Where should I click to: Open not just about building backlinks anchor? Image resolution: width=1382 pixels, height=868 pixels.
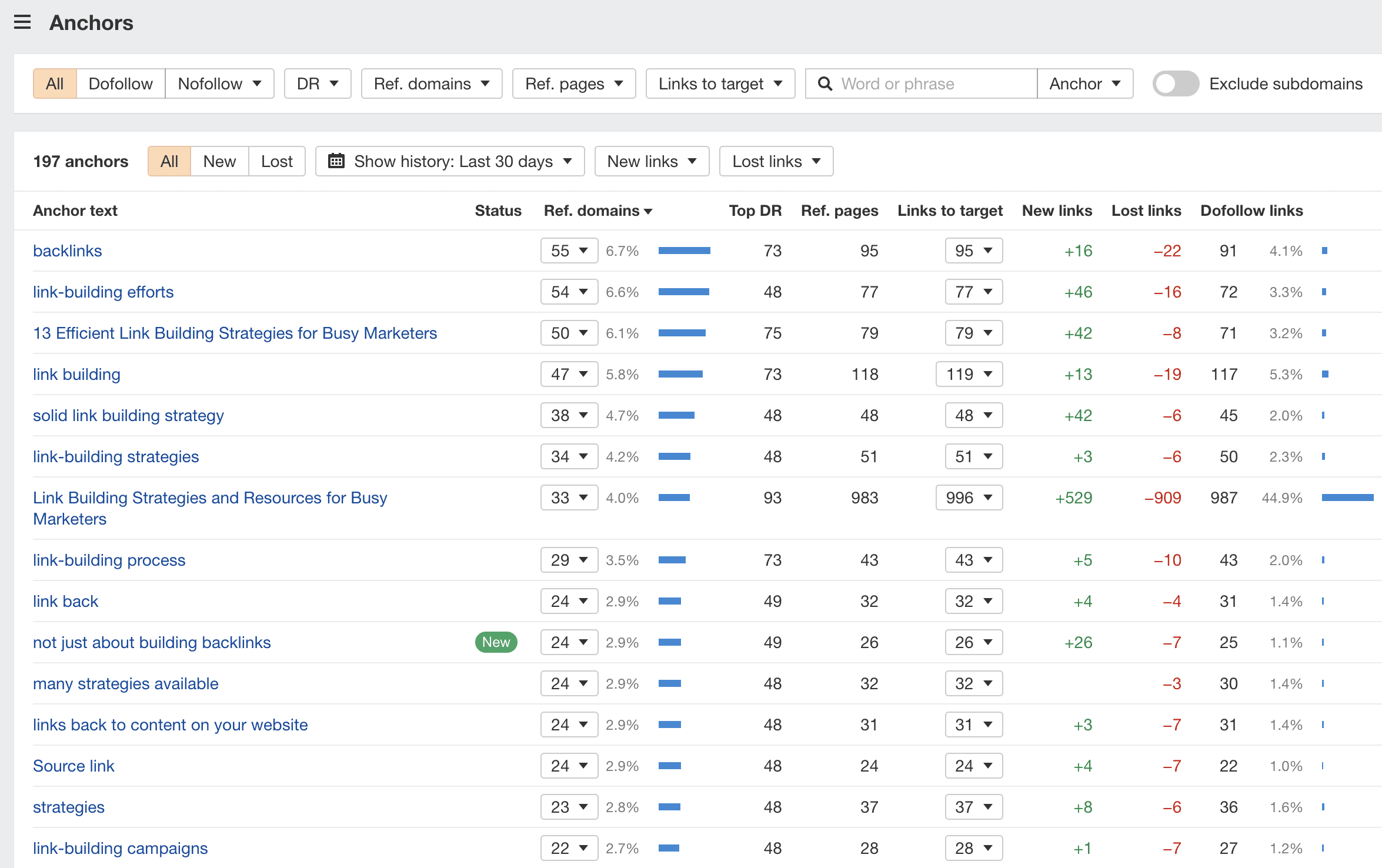pos(152,642)
